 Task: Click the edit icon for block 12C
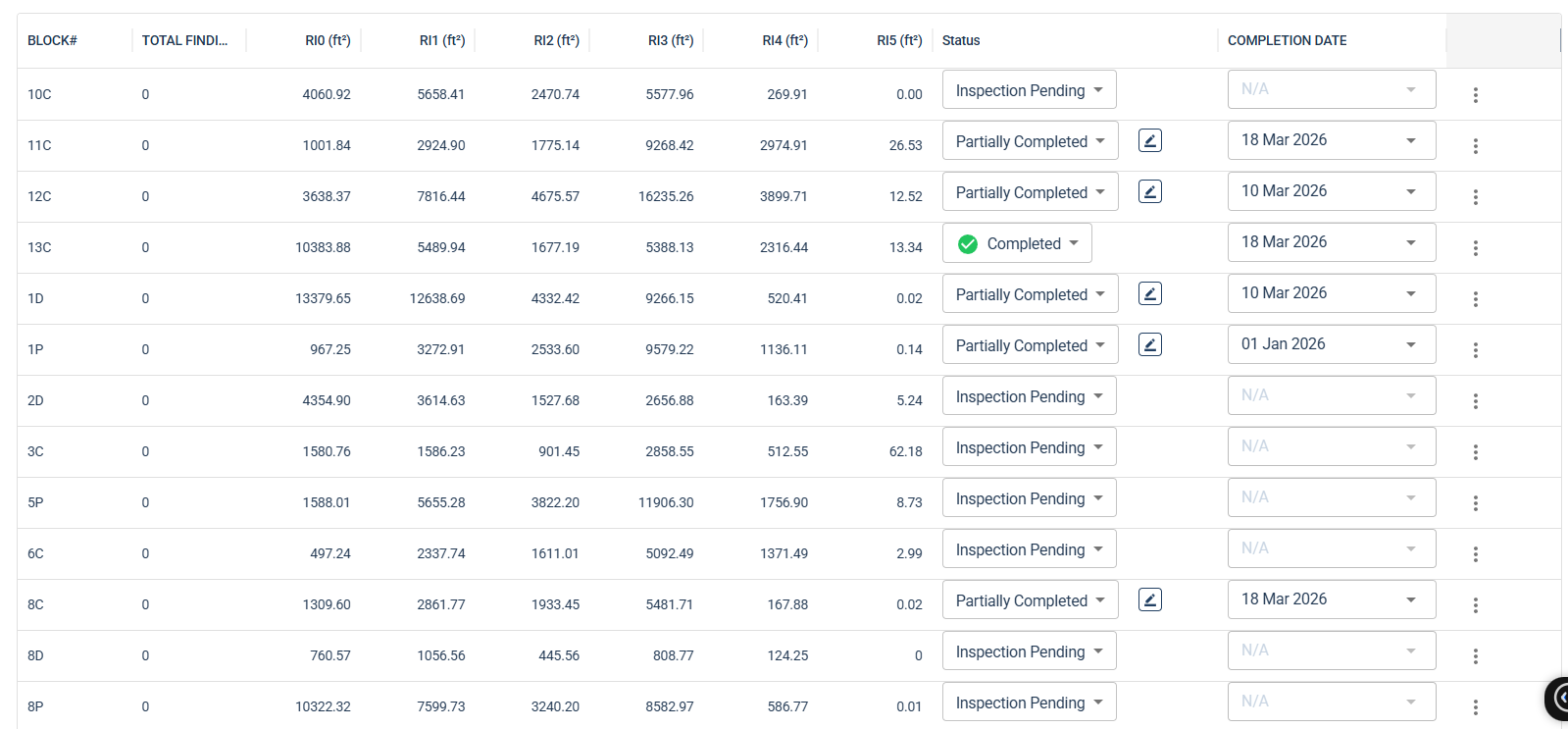point(1149,192)
